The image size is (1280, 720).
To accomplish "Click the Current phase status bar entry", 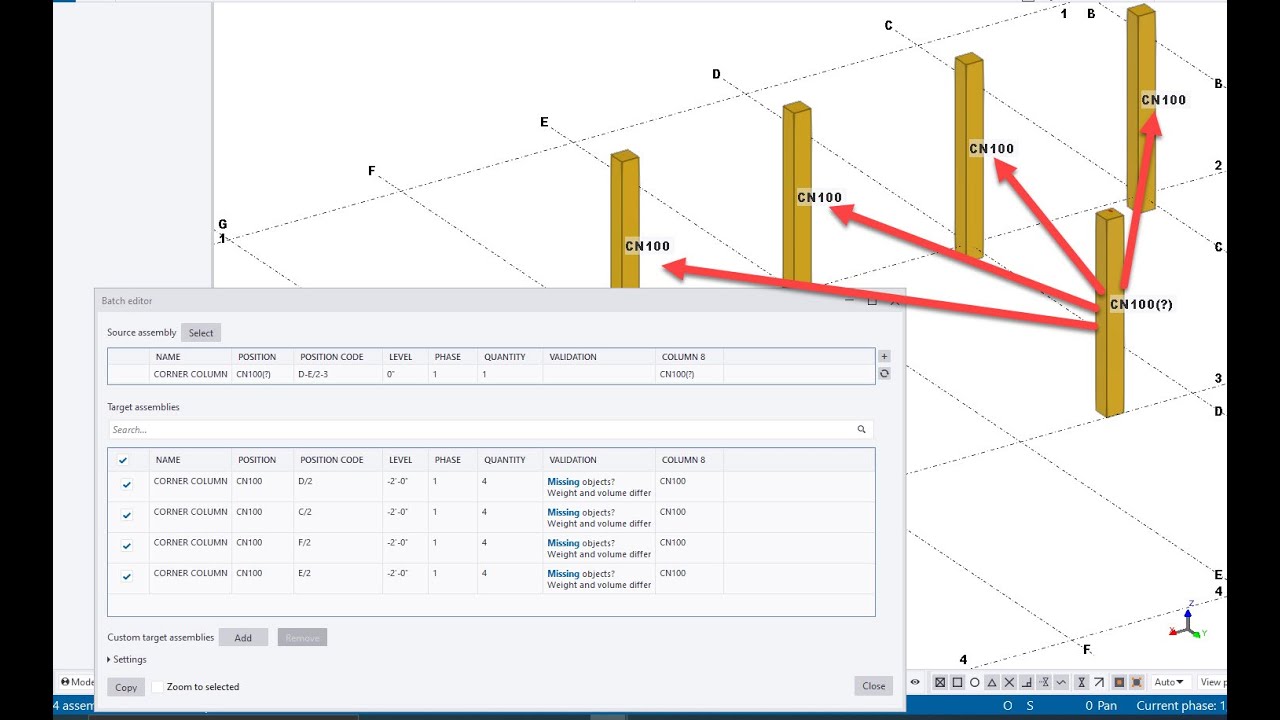I will coord(1181,706).
